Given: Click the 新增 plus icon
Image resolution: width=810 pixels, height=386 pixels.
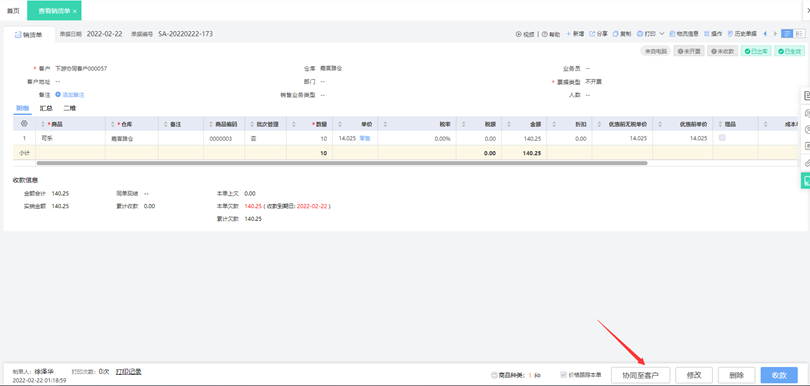Looking at the screenshot, I should (568, 34).
